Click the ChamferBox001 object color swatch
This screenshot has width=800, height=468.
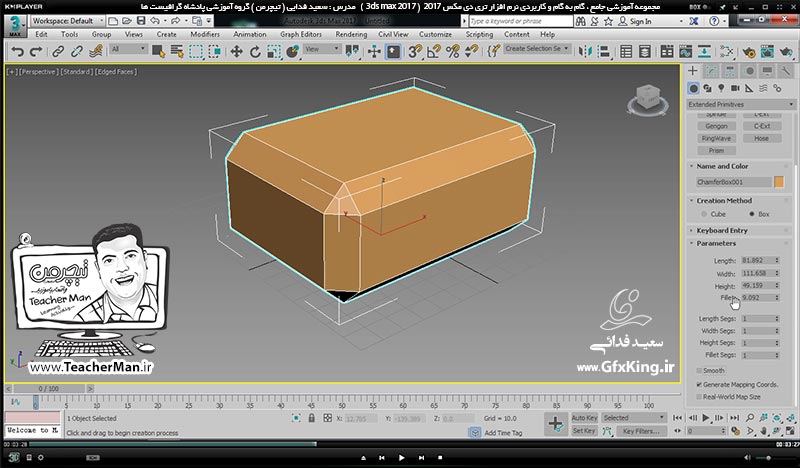(x=779, y=182)
